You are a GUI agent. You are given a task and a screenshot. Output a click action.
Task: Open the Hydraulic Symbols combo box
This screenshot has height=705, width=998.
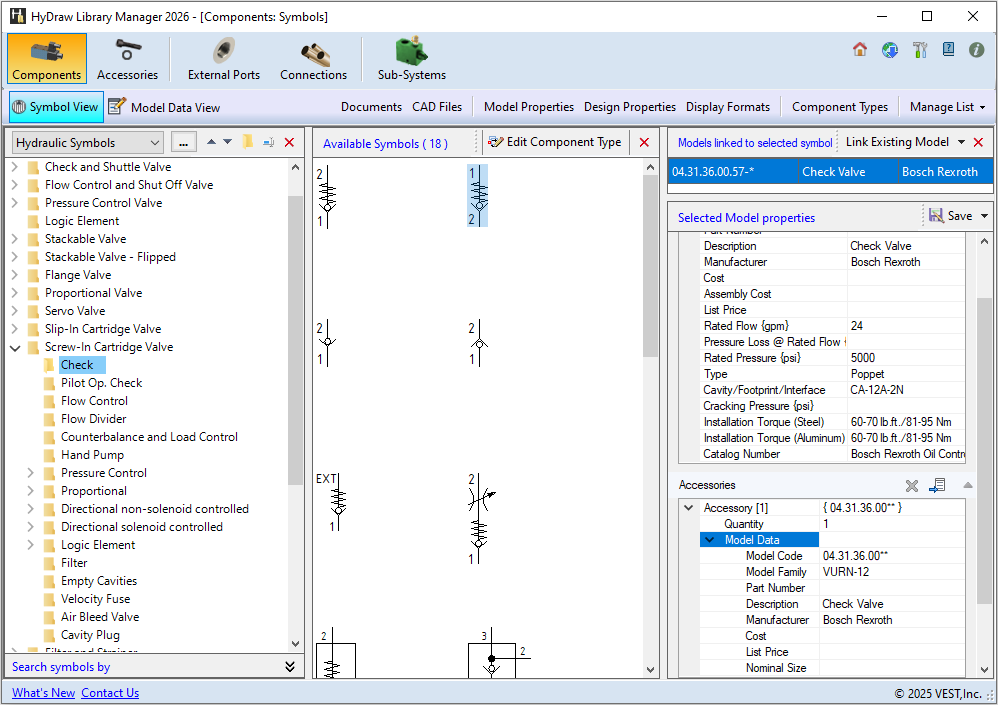[x=88, y=143]
